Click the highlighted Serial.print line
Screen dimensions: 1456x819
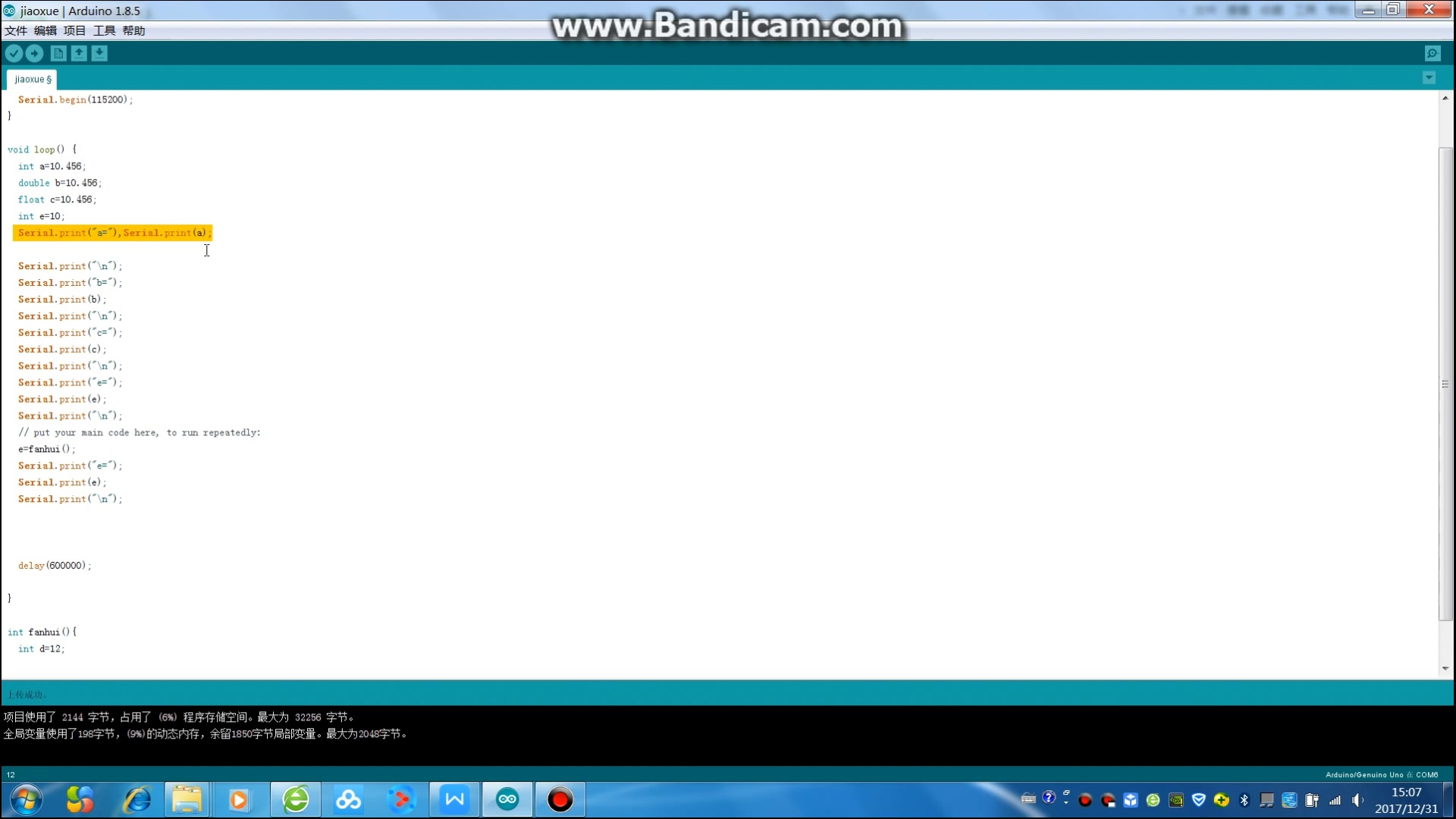[112, 232]
